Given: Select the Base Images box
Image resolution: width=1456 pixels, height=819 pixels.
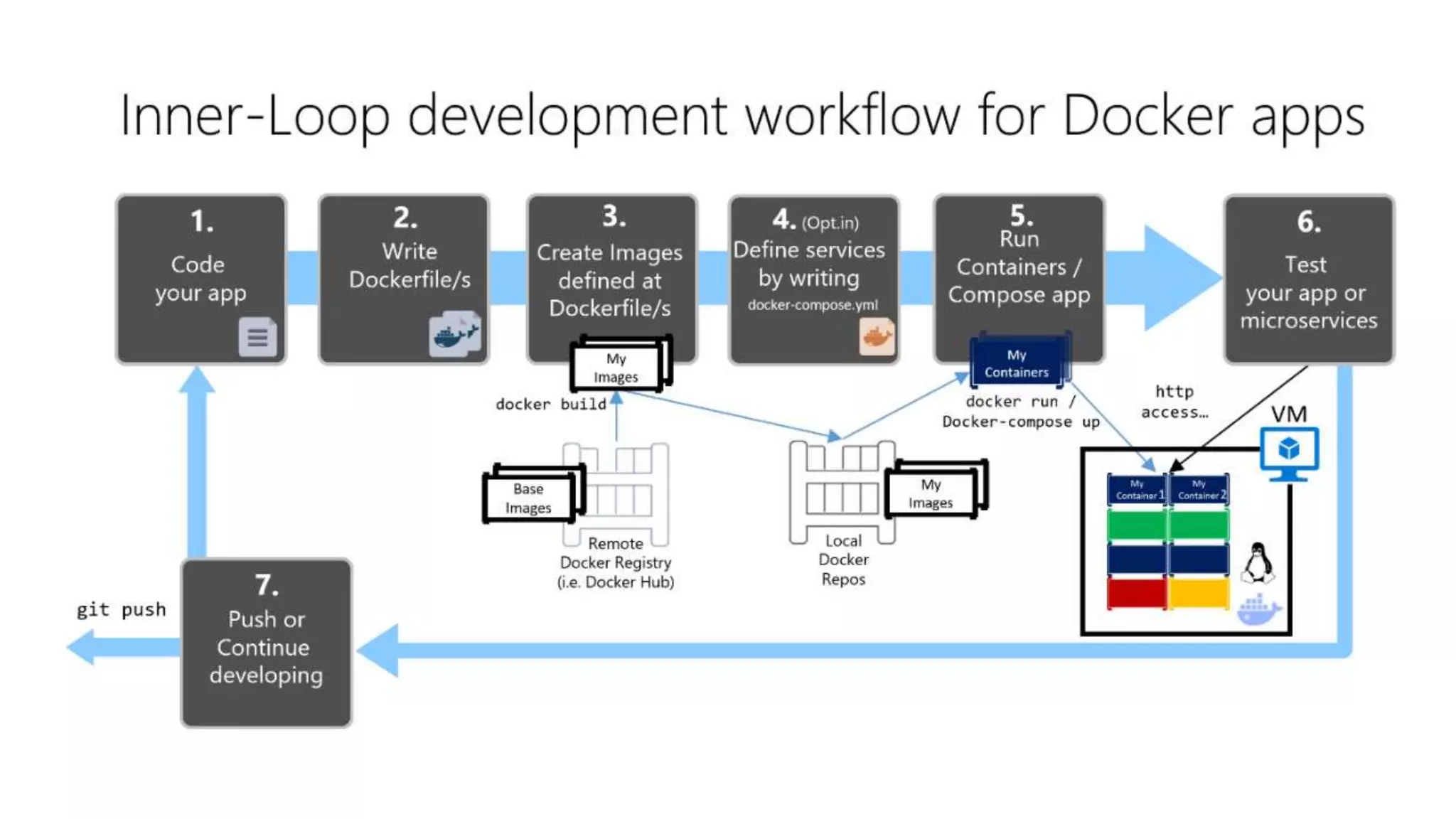Looking at the screenshot, I should click(530, 498).
